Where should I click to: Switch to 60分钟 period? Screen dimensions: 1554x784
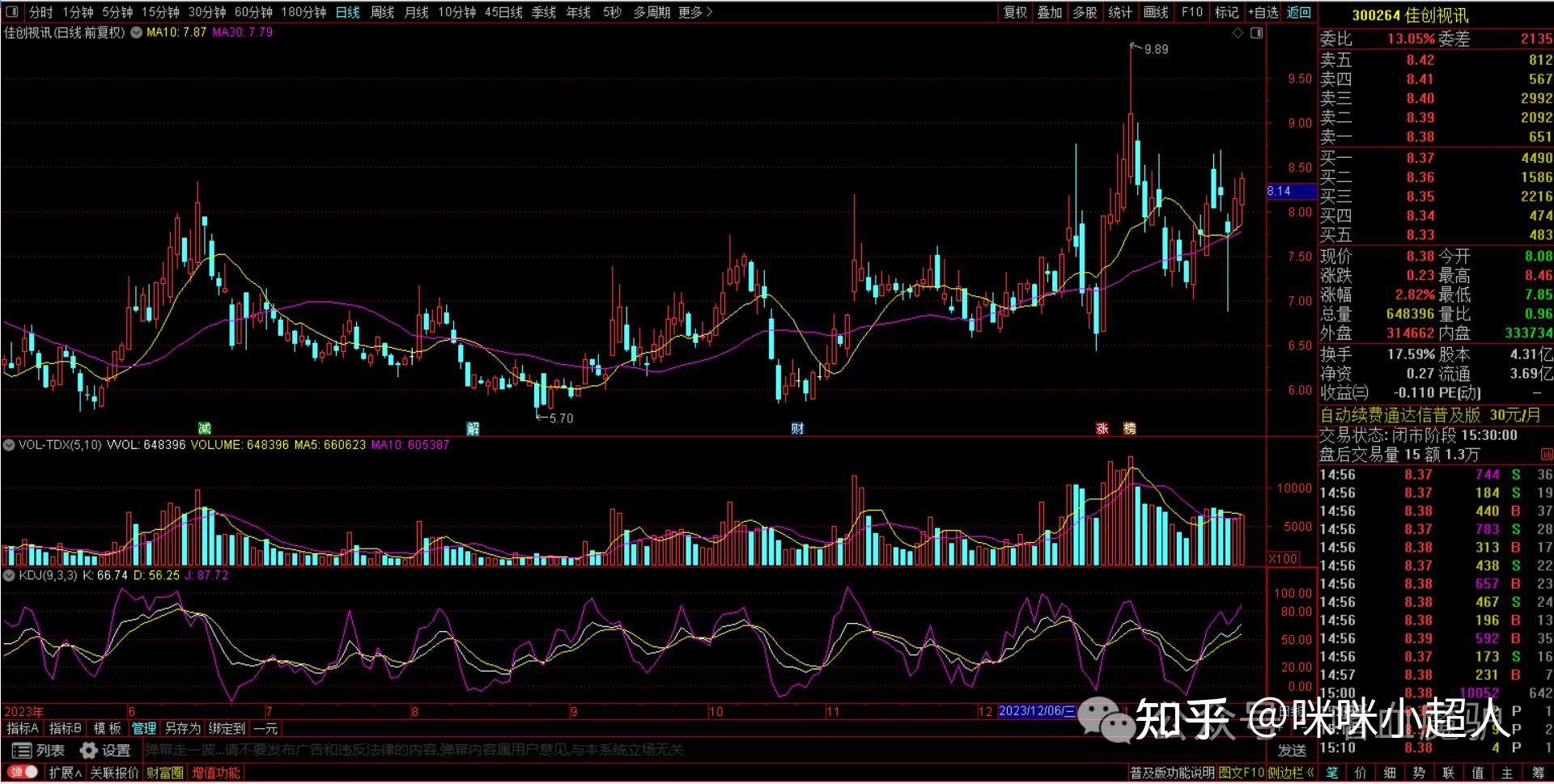pyautogui.click(x=253, y=12)
